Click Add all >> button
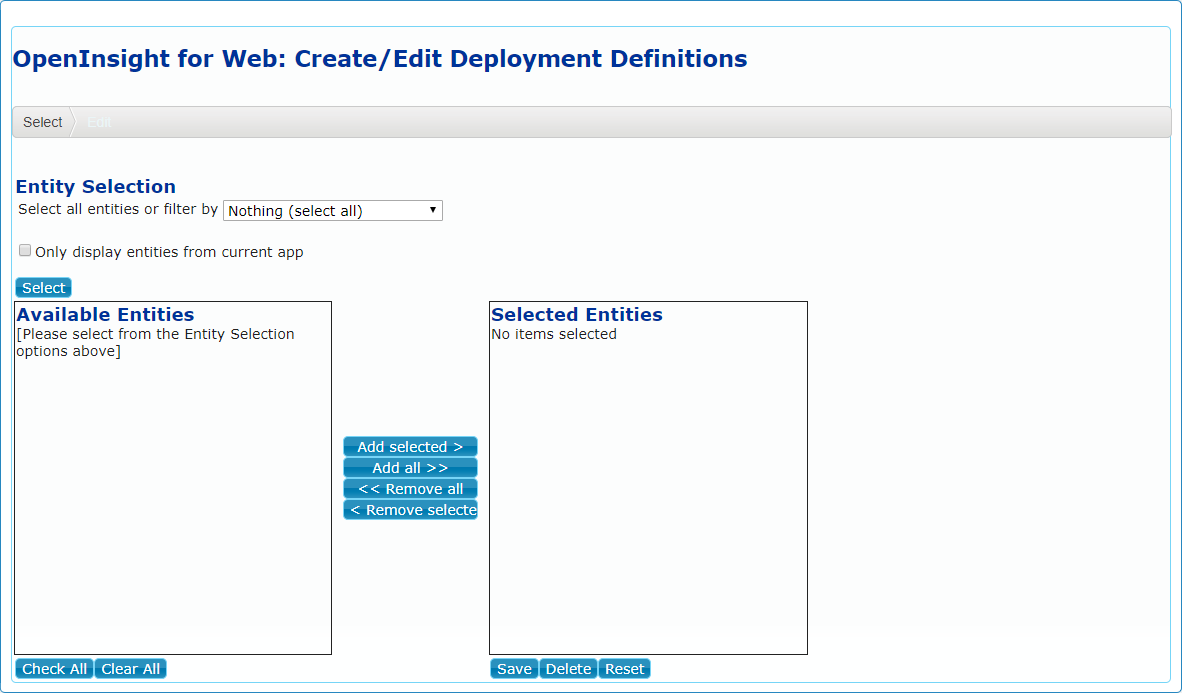The width and height of the screenshot is (1182, 693). coord(410,468)
